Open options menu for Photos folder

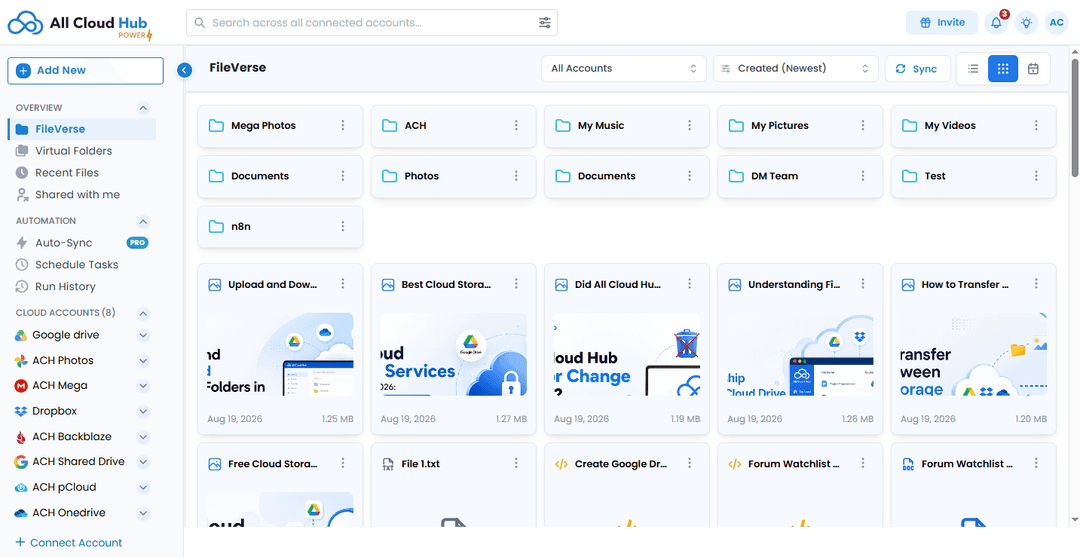516,176
